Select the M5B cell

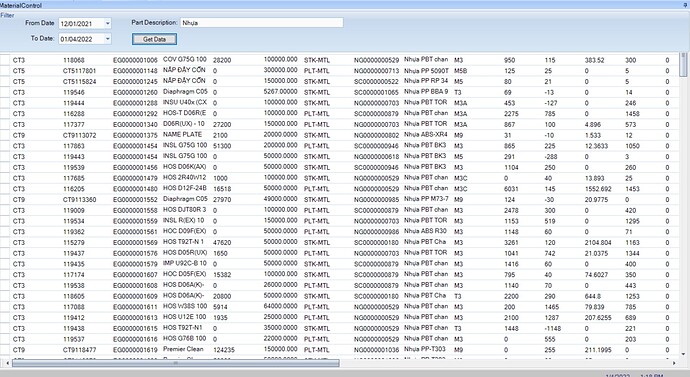(x=460, y=70)
